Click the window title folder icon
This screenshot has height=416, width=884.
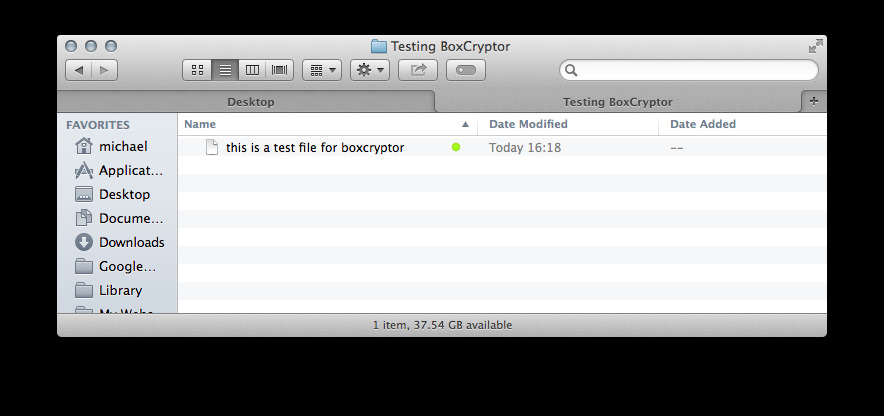tap(378, 46)
